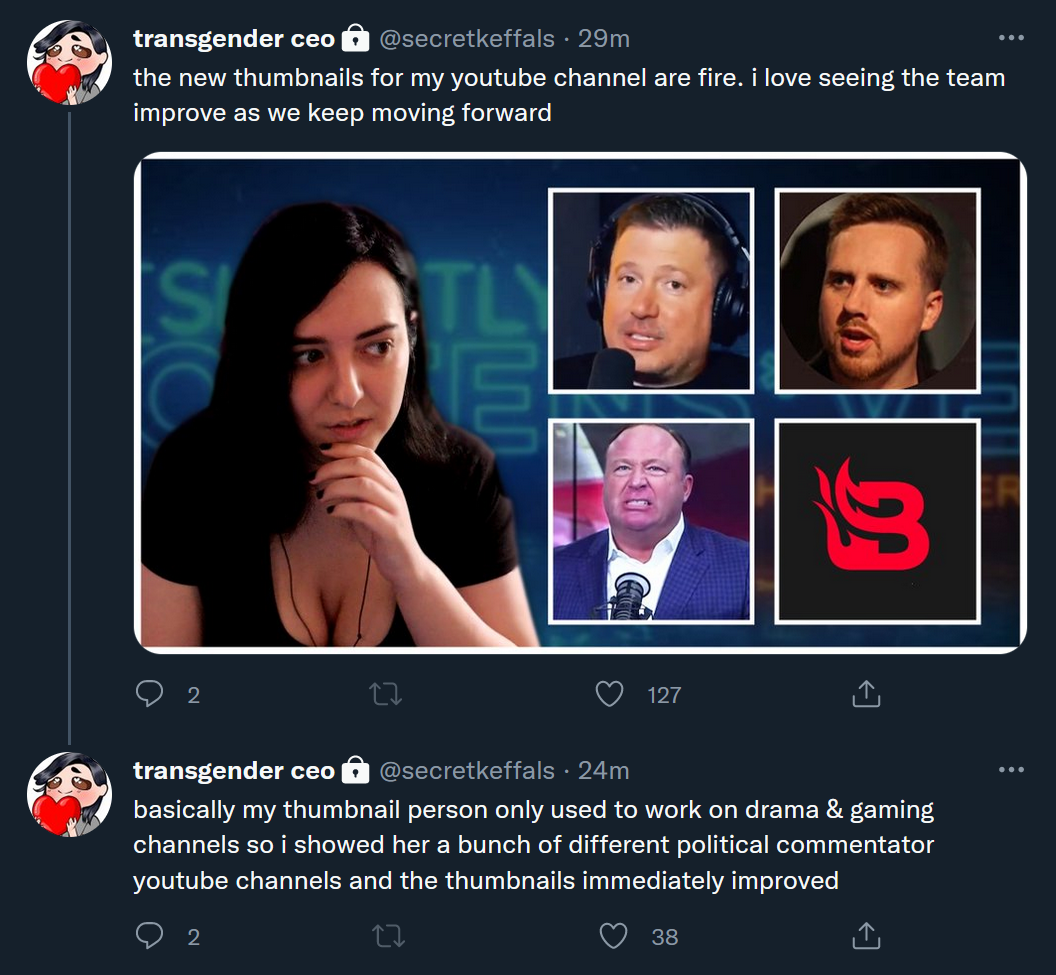Image resolution: width=1056 pixels, height=975 pixels.
Task: Share the second tweet via share icon
Action: (866, 936)
